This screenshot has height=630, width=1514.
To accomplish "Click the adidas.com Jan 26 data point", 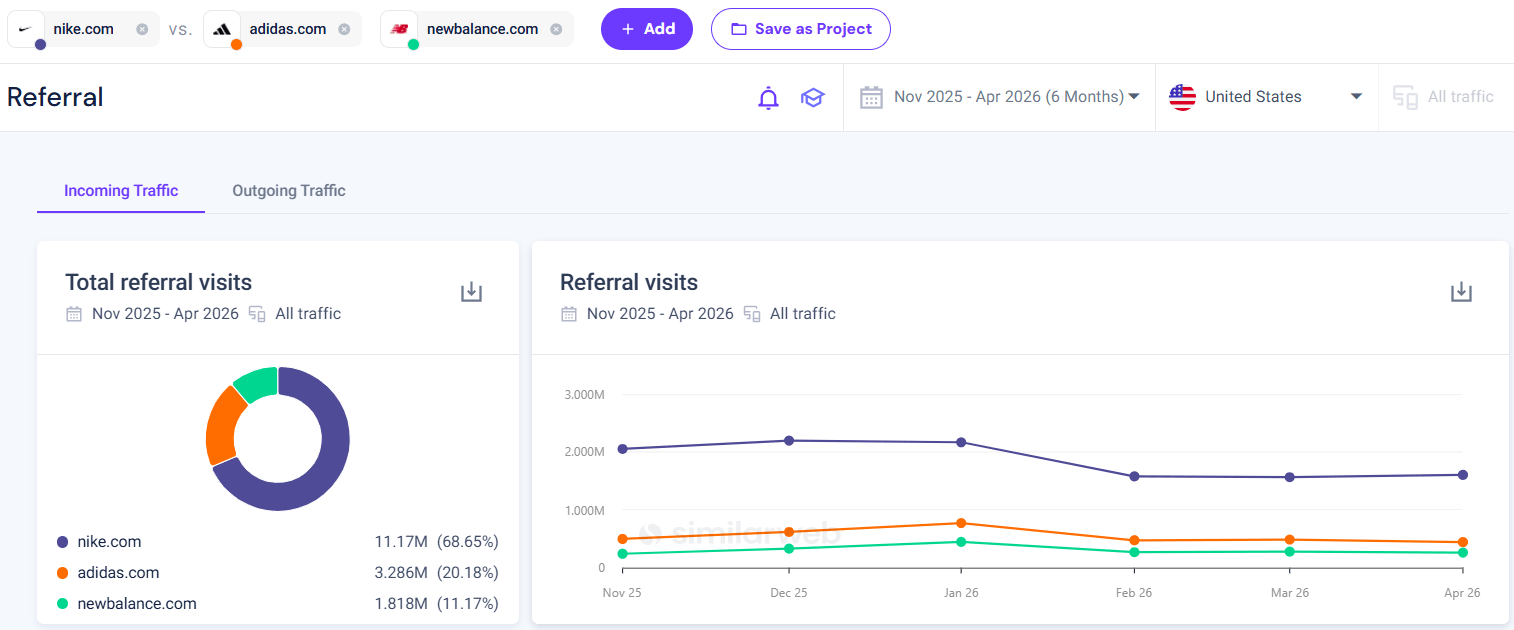I will 961,523.
